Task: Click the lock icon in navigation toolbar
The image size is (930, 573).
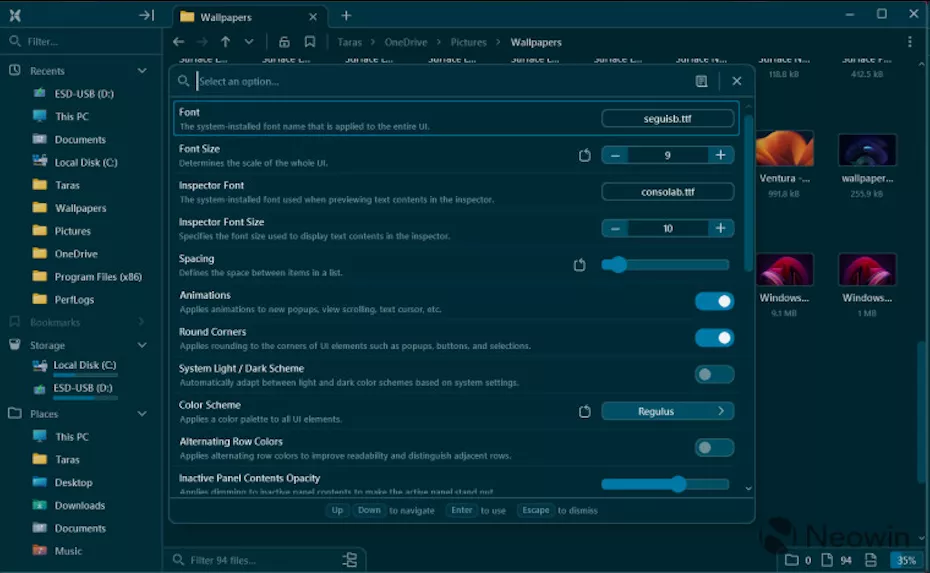Action: point(284,42)
